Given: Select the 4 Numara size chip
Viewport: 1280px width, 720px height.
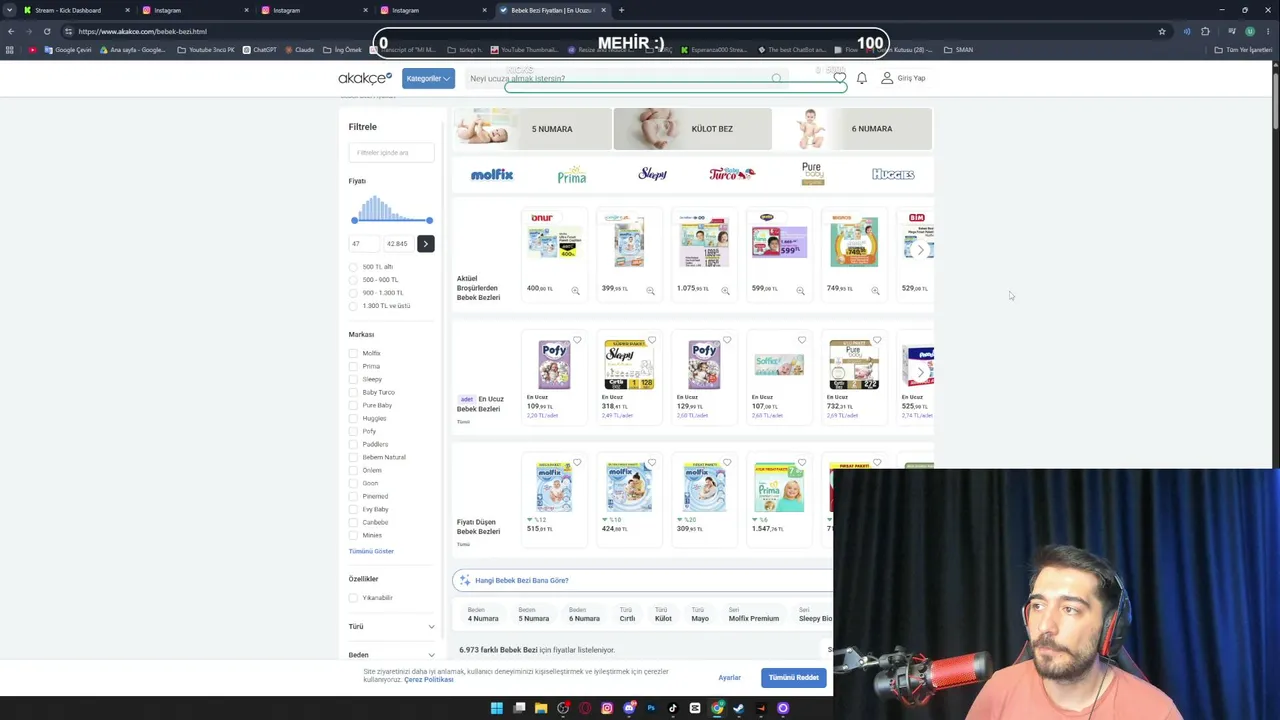Looking at the screenshot, I should [x=483, y=614].
